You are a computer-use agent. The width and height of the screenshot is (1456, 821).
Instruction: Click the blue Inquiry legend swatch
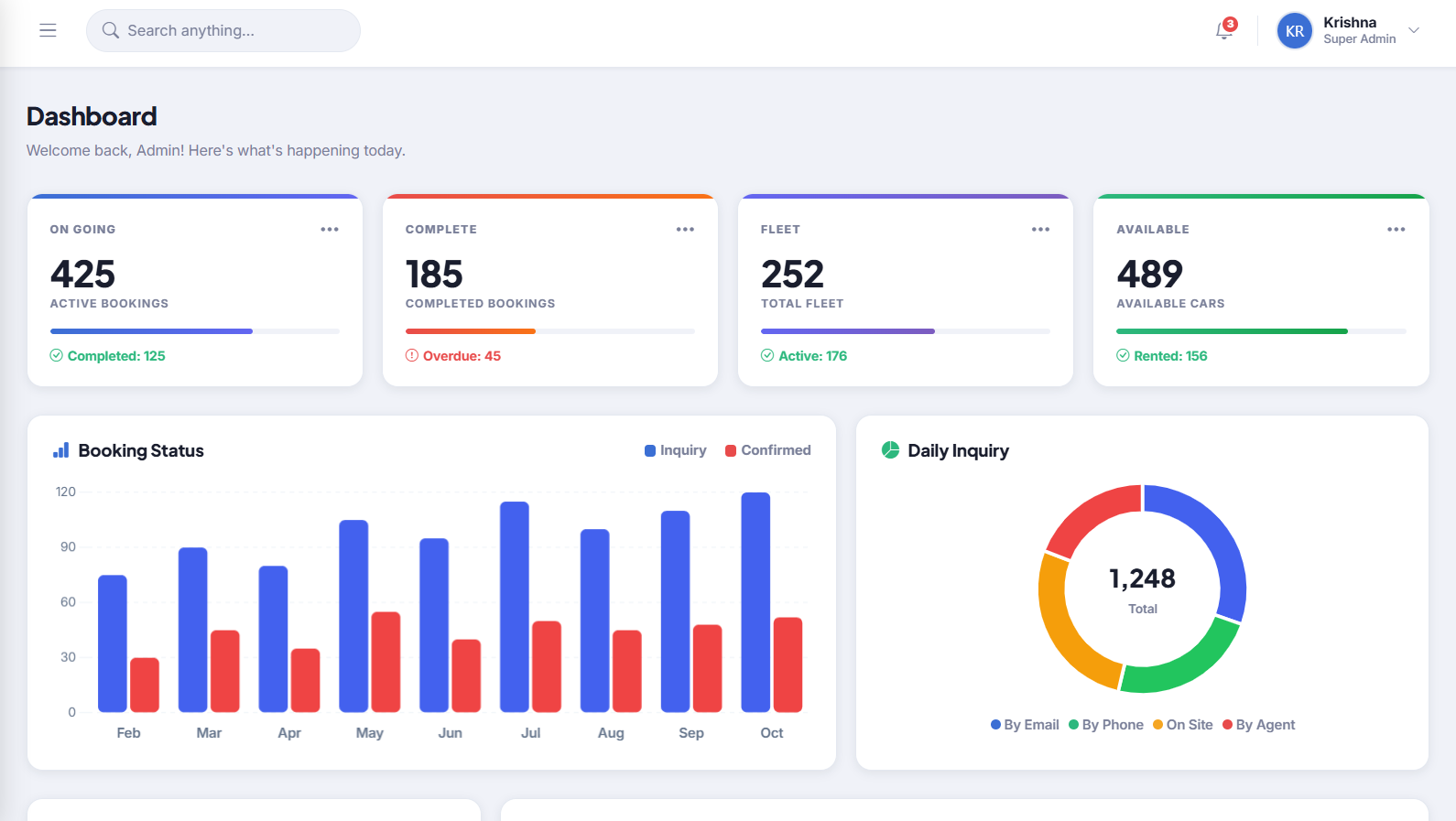point(650,450)
